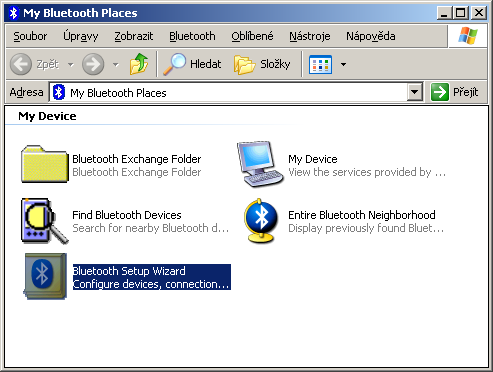The image size is (493, 372).
Task: Select the 'Find Bluetooth Devices' label
Action: click(127, 215)
